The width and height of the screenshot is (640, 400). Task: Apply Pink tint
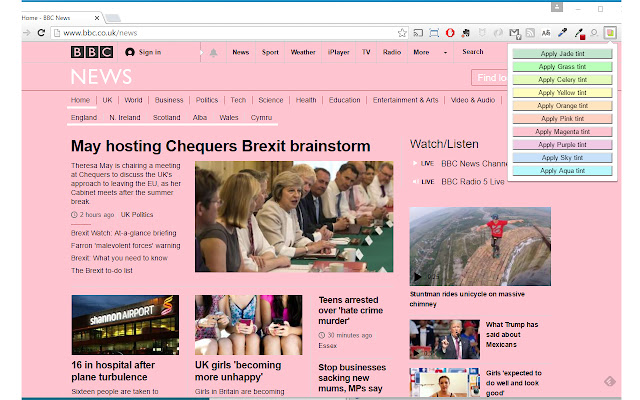pos(562,119)
